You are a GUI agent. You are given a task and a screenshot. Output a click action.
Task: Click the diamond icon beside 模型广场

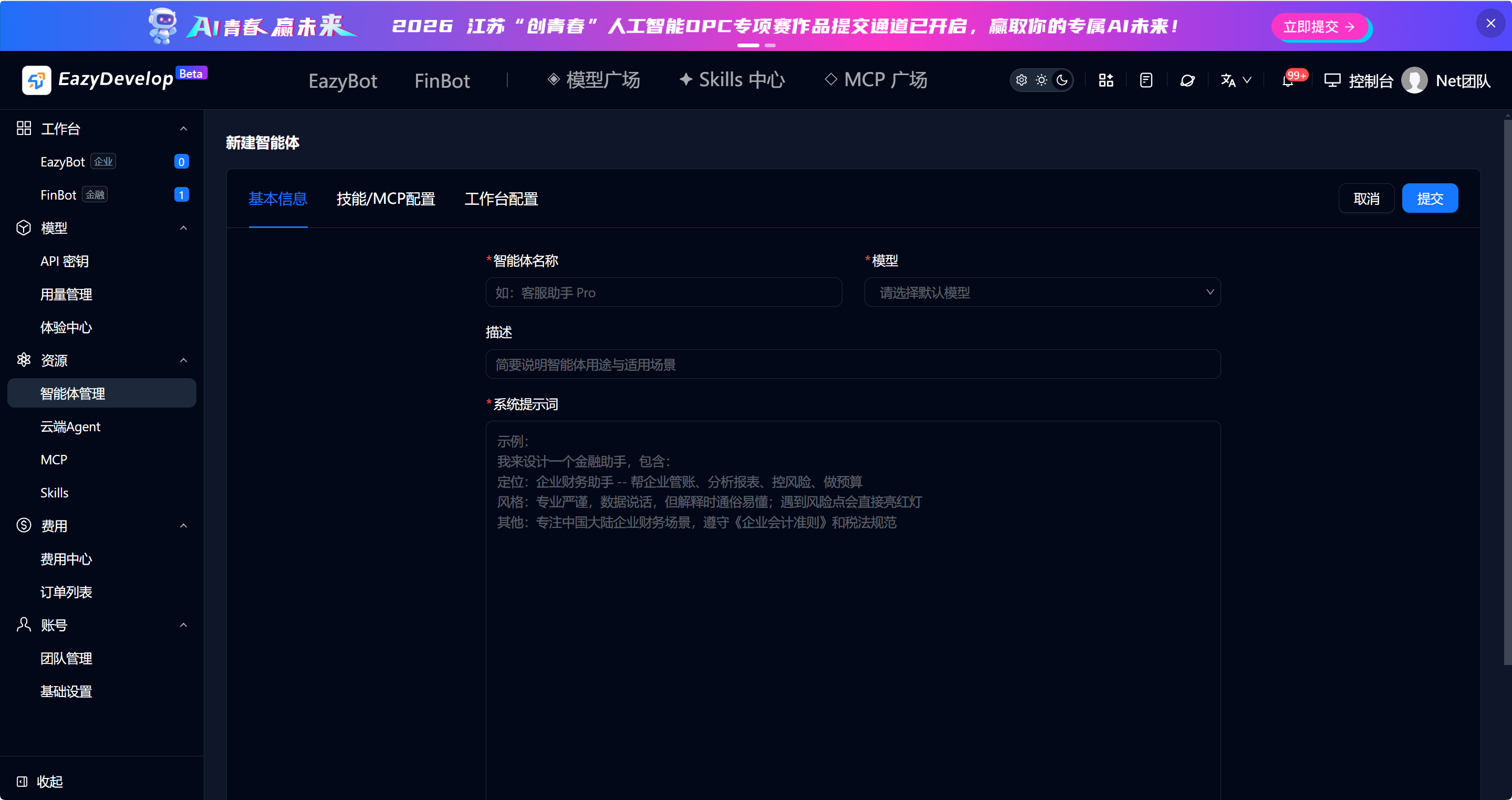point(553,79)
